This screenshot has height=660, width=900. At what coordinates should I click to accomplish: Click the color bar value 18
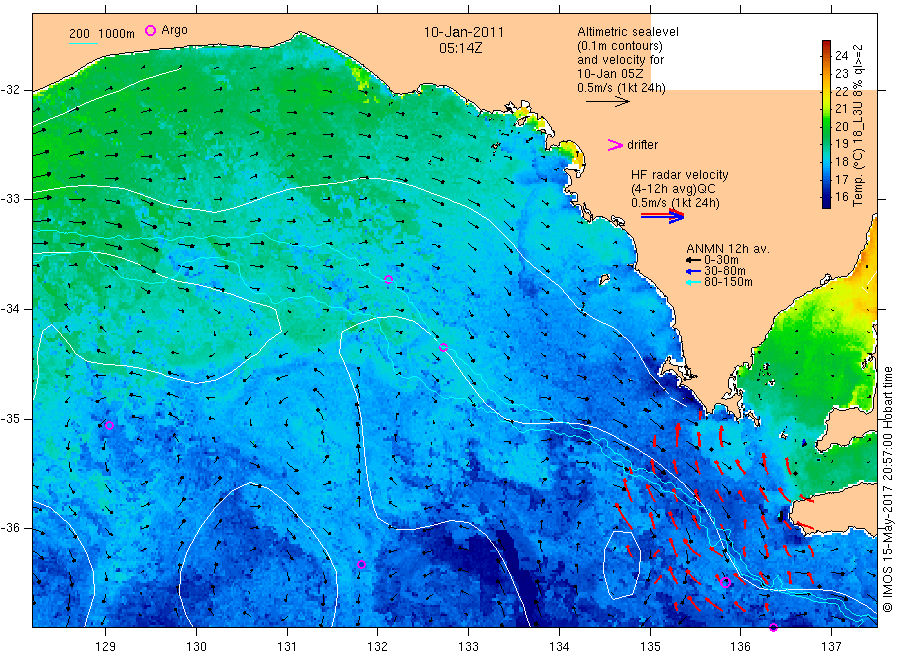coord(841,161)
